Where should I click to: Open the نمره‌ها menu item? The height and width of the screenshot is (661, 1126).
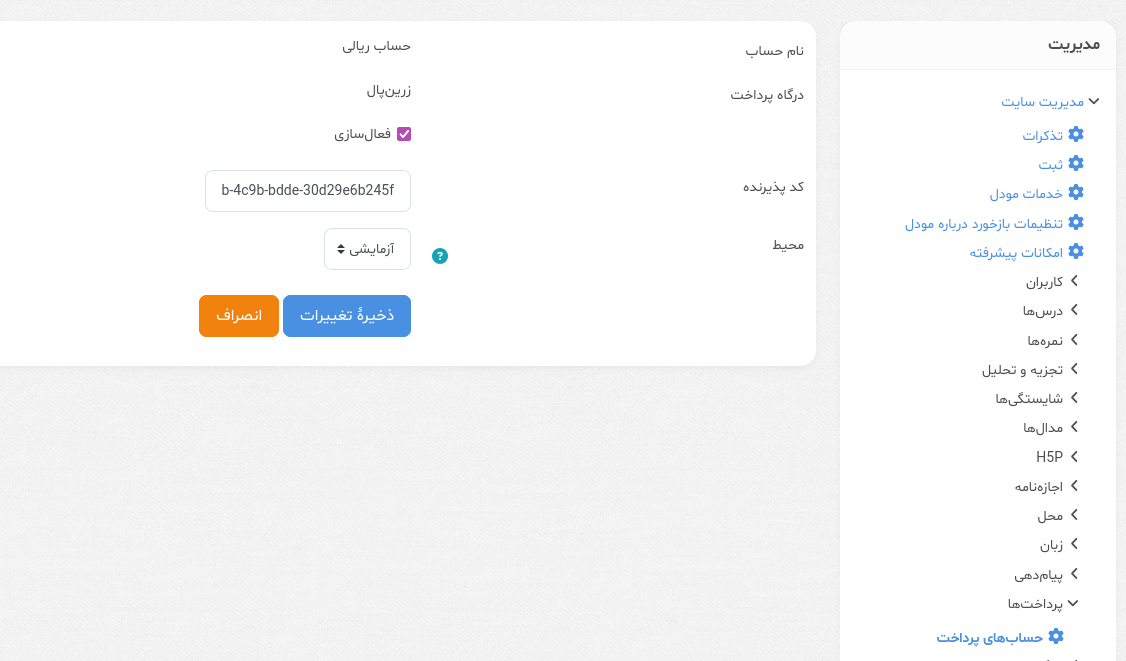(1053, 341)
